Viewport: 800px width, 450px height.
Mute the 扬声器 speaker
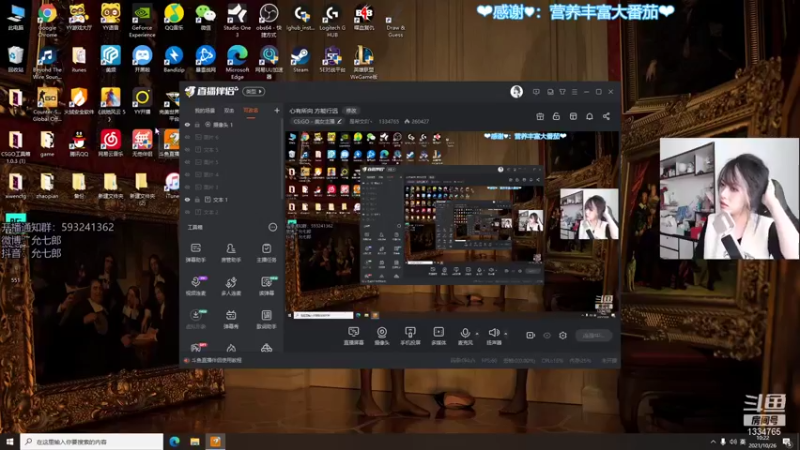coord(493,336)
